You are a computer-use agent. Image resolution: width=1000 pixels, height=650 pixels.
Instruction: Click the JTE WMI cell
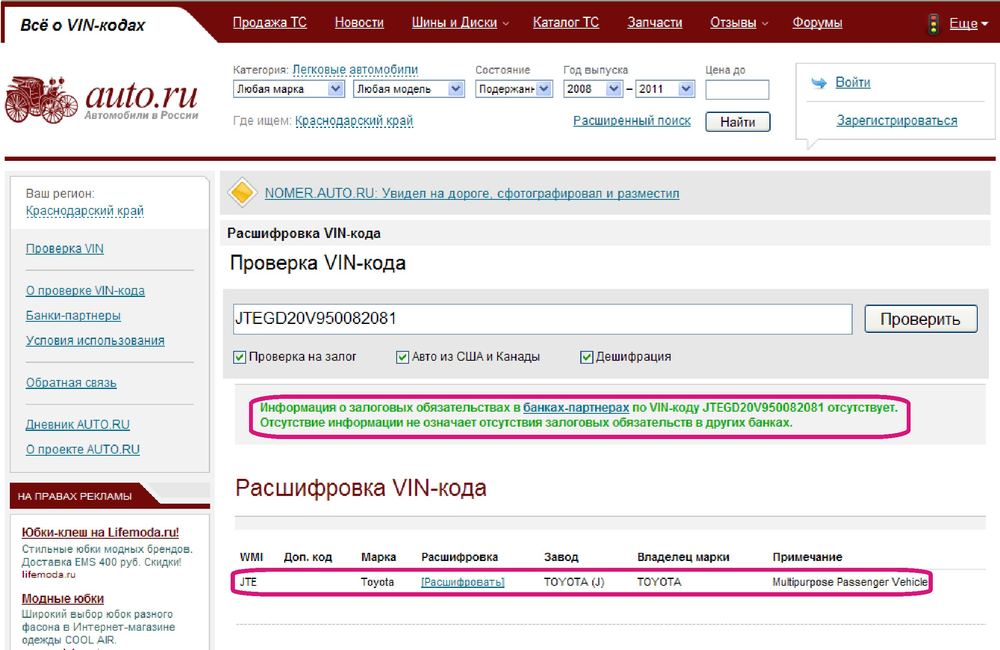tap(248, 582)
